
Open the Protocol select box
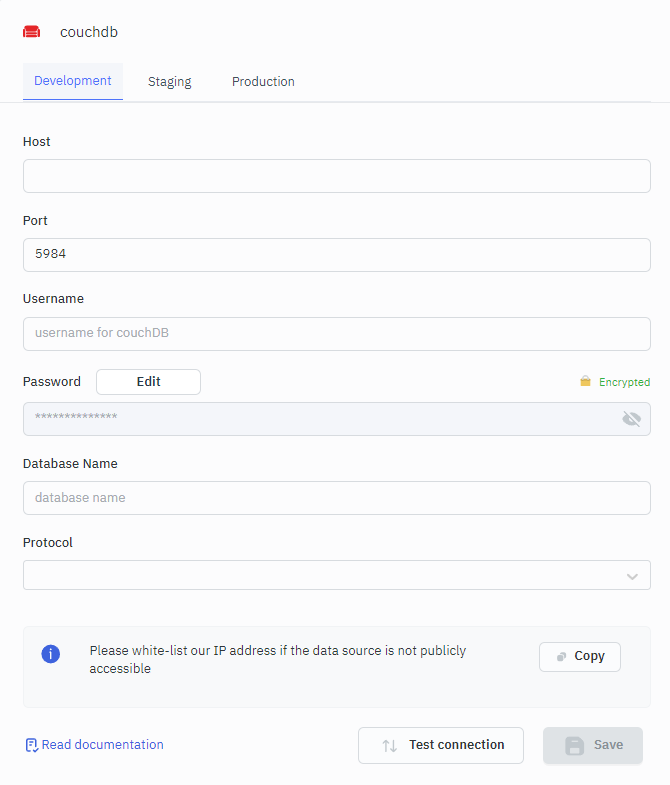coord(320,575)
